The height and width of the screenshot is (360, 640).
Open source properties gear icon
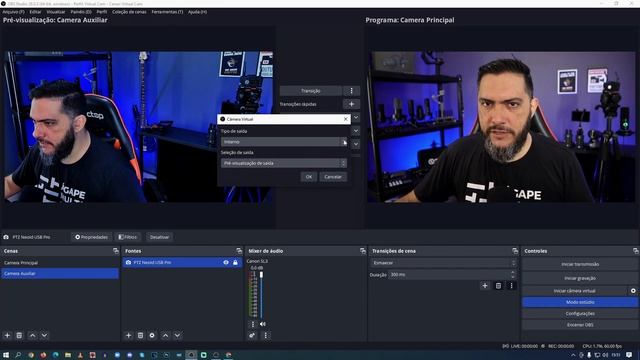coord(152,335)
